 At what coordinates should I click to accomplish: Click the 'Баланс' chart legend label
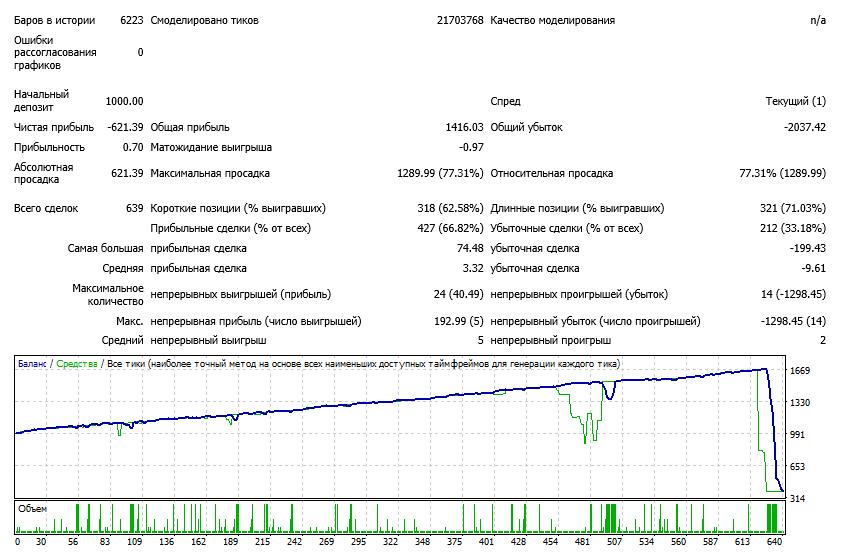pos(32,364)
